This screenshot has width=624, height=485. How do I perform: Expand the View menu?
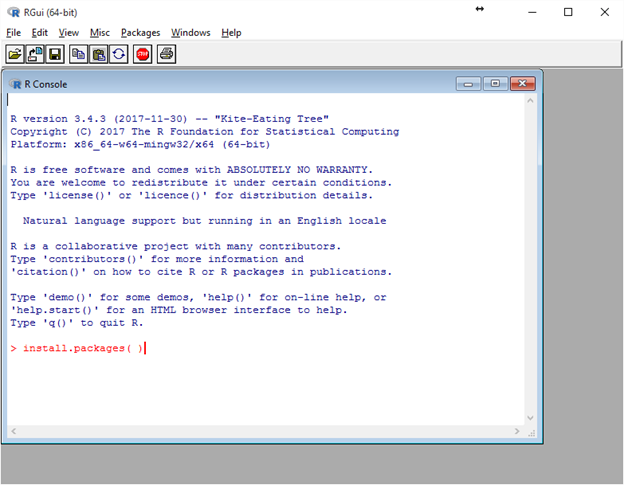point(68,32)
